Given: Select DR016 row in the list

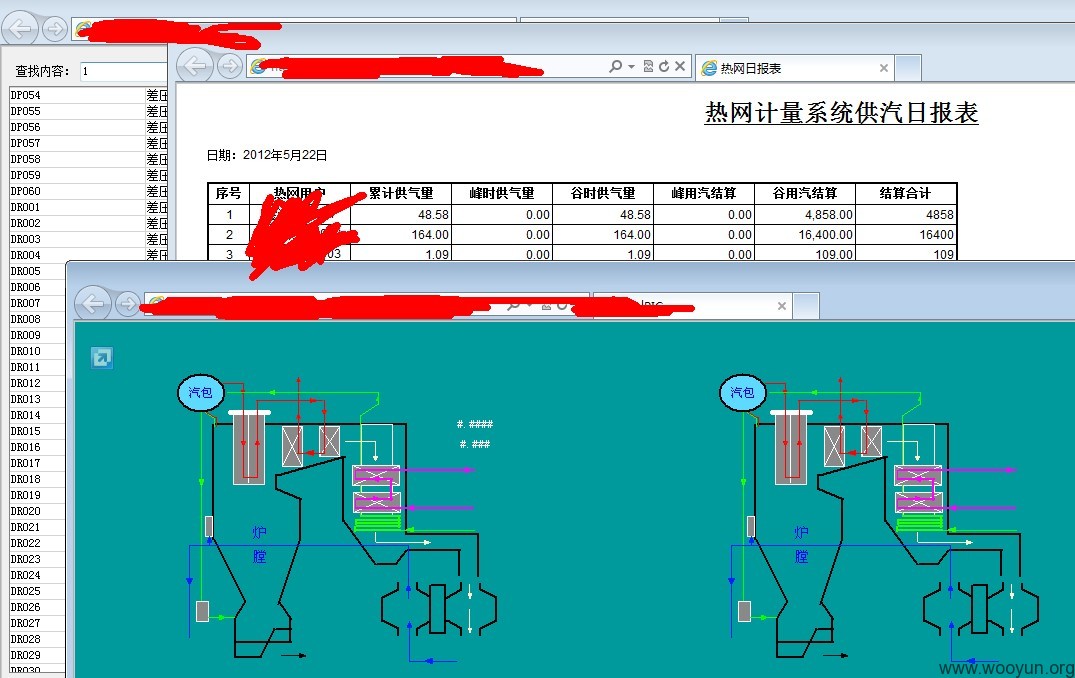Looking at the screenshot, I should tap(37, 447).
